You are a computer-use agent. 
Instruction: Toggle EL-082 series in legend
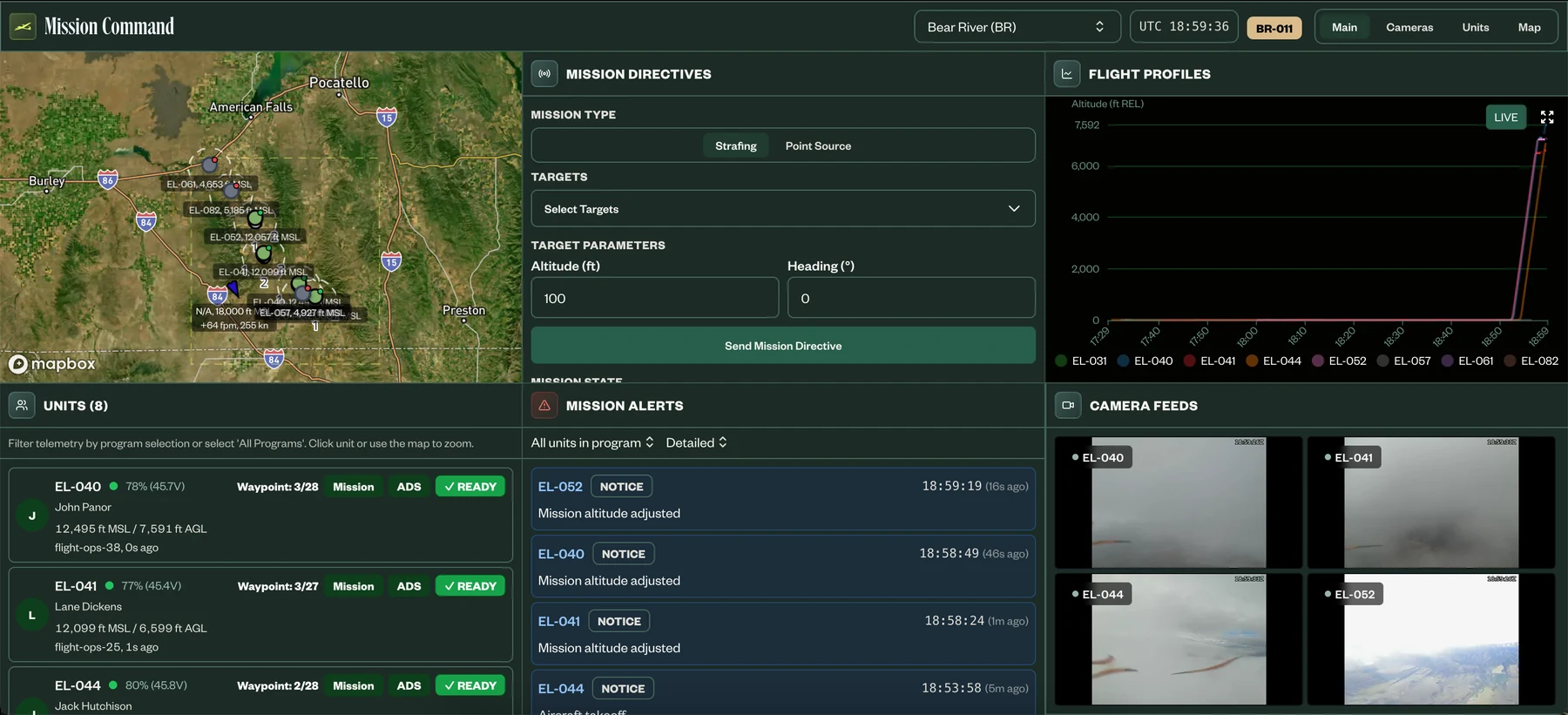click(1531, 361)
